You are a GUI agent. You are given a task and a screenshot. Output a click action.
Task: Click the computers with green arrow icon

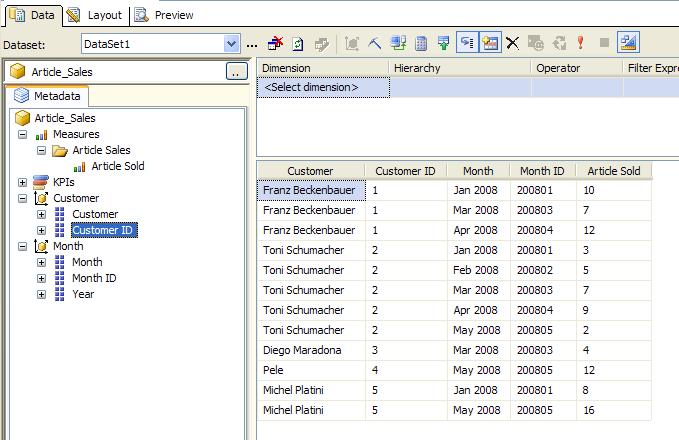point(398,43)
